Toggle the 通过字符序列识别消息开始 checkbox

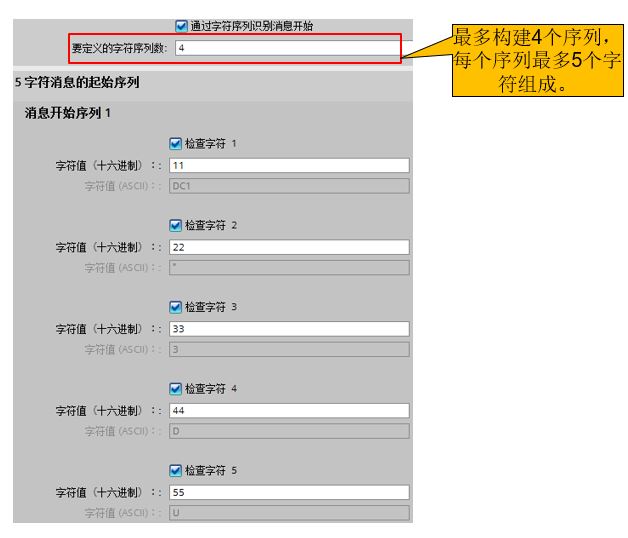181,26
